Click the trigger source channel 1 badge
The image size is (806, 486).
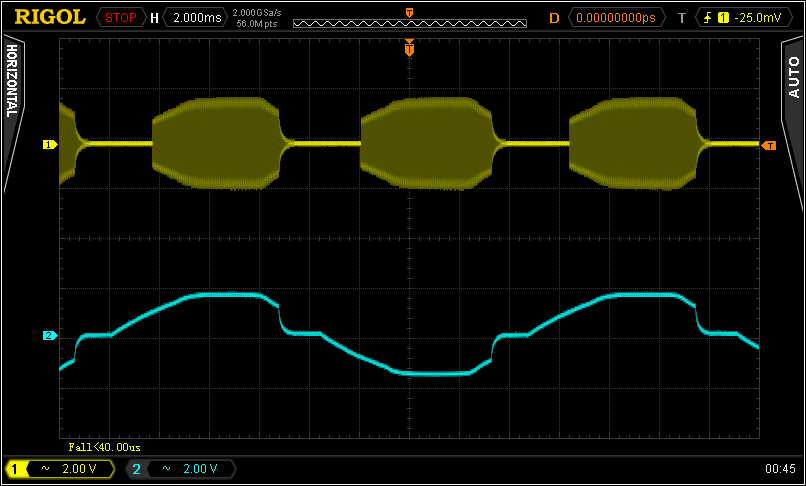[723, 18]
